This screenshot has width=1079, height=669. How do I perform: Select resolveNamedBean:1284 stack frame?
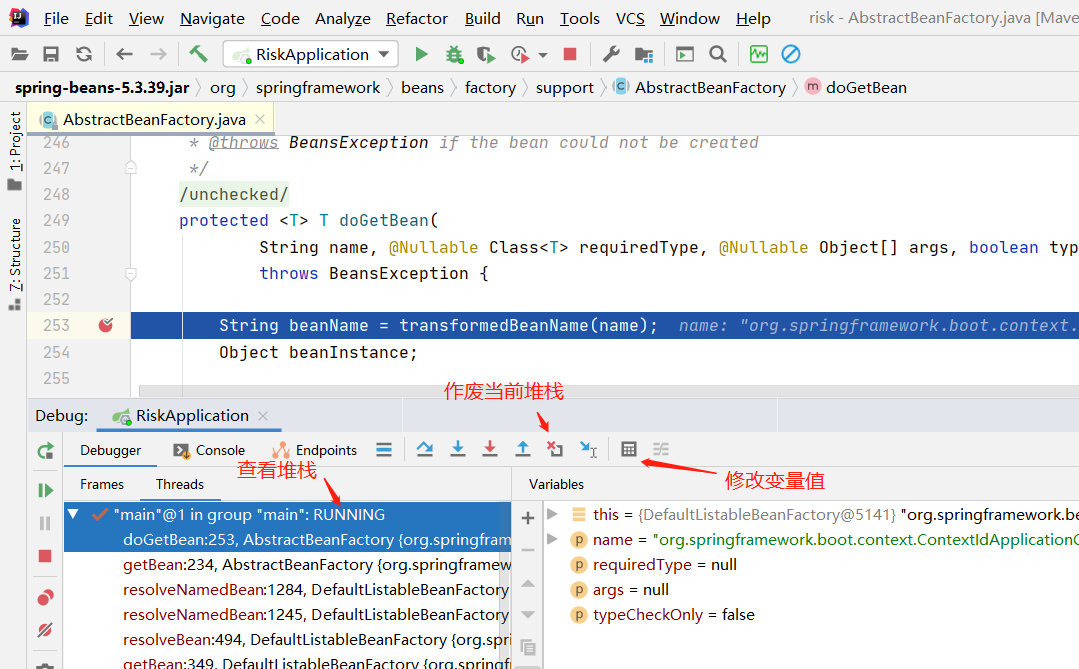click(288, 589)
